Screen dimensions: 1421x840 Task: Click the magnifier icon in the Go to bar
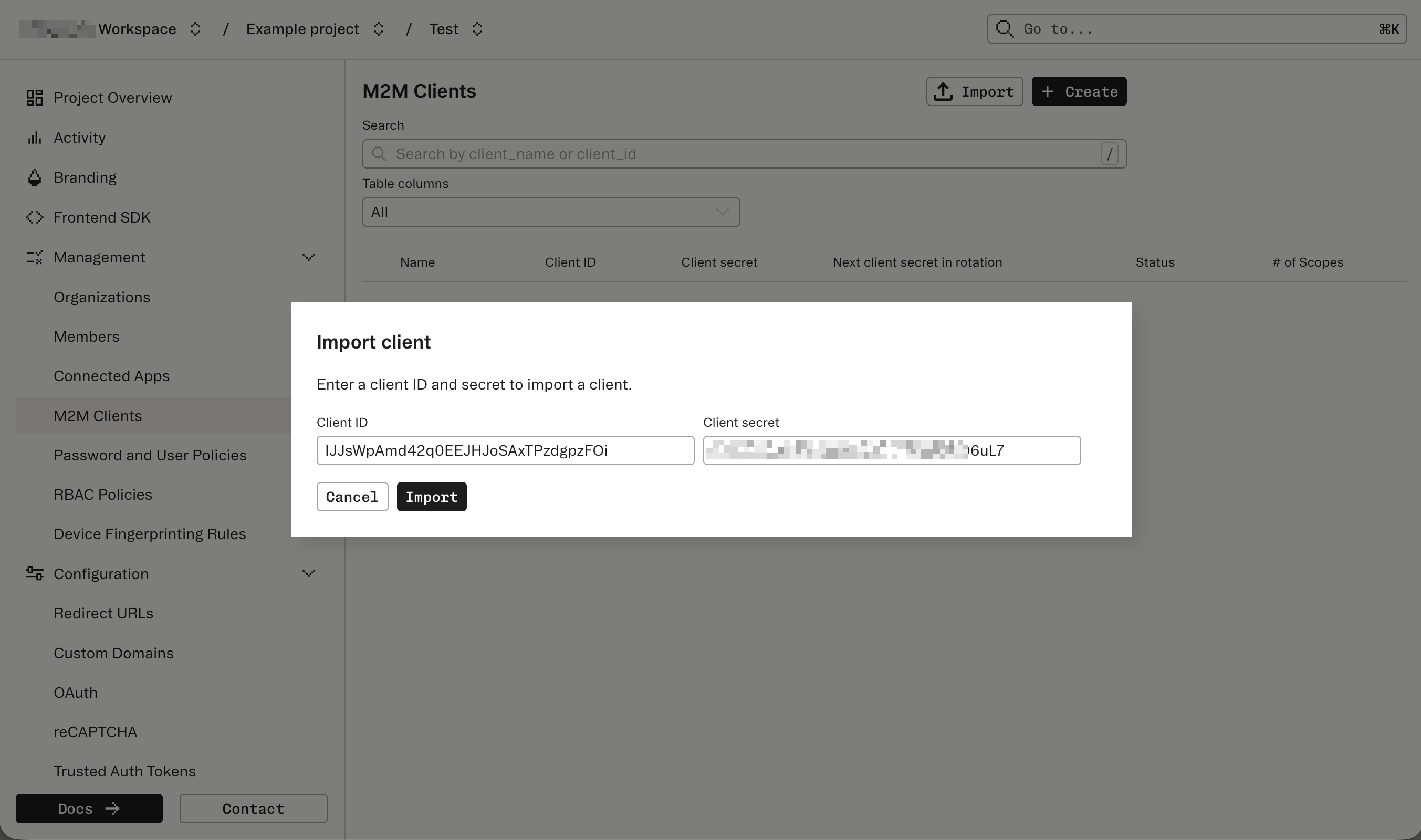pyautogui.click(x=1005, y=28)
